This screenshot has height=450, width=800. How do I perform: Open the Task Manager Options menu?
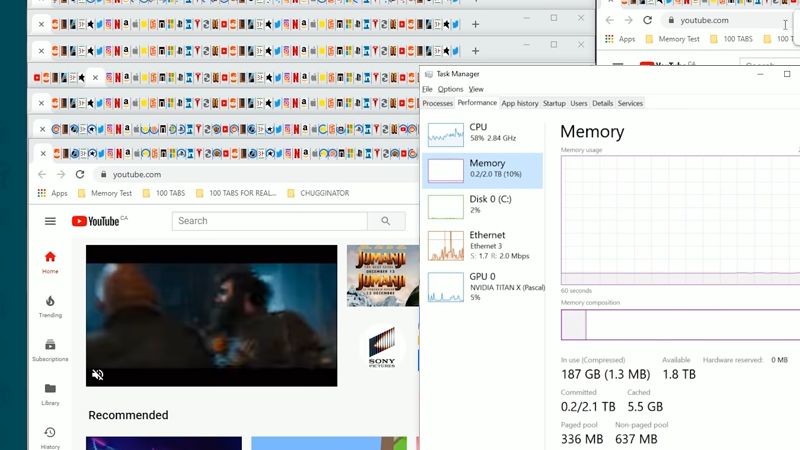coord(450,89)
